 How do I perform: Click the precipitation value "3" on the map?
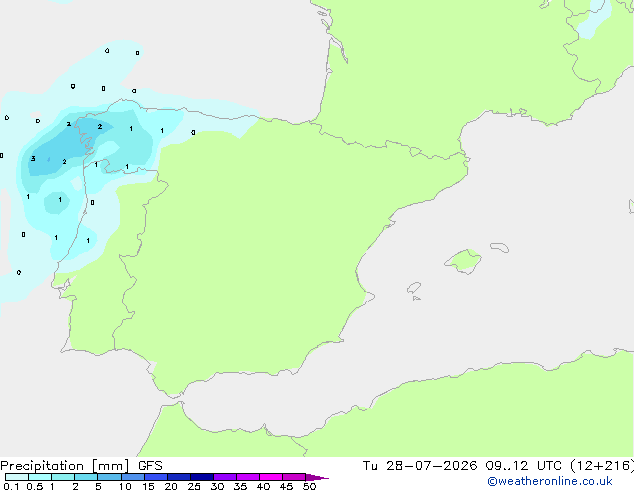pyautogui.click(x=33, y=158)
